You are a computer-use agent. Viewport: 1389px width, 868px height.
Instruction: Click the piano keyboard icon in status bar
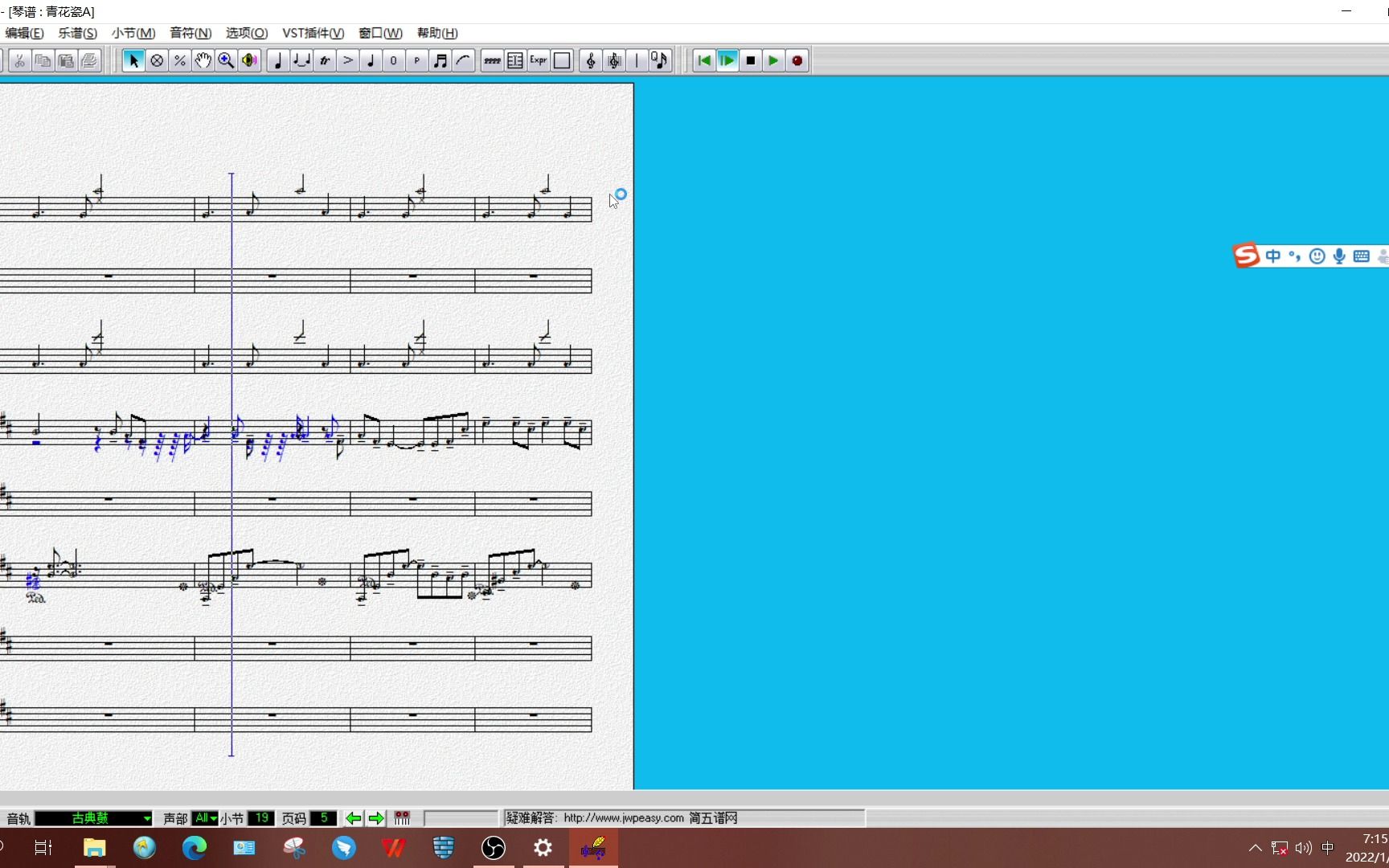(x=402, y=818)
